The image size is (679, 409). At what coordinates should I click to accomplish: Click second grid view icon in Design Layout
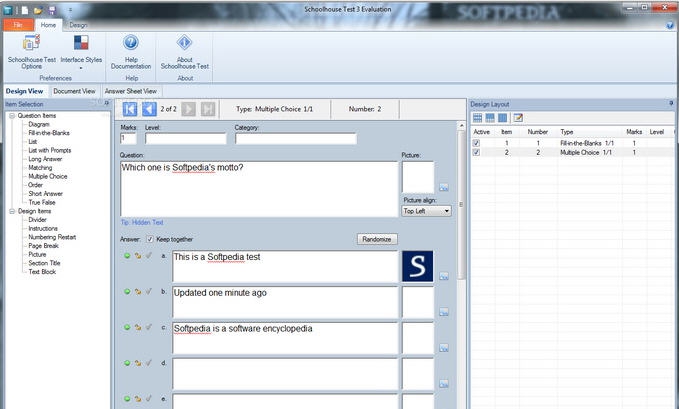coord(490,118)
